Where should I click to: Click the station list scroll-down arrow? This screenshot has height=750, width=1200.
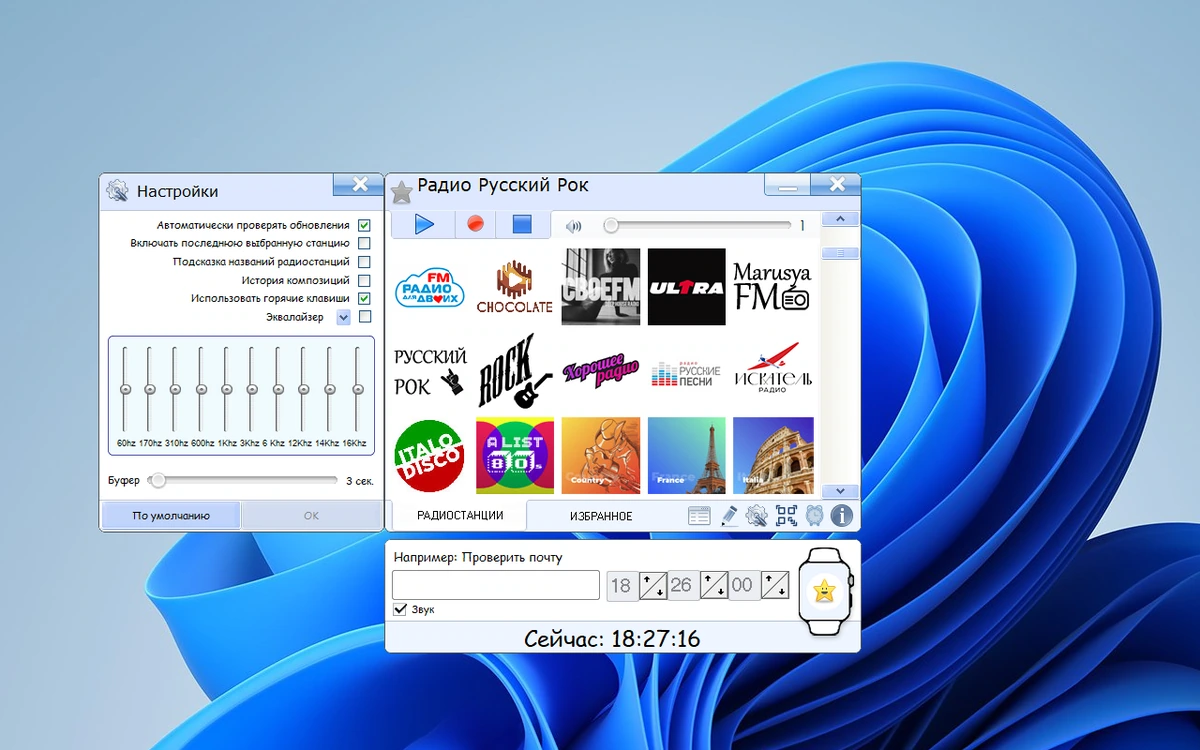tap(840, 491)
